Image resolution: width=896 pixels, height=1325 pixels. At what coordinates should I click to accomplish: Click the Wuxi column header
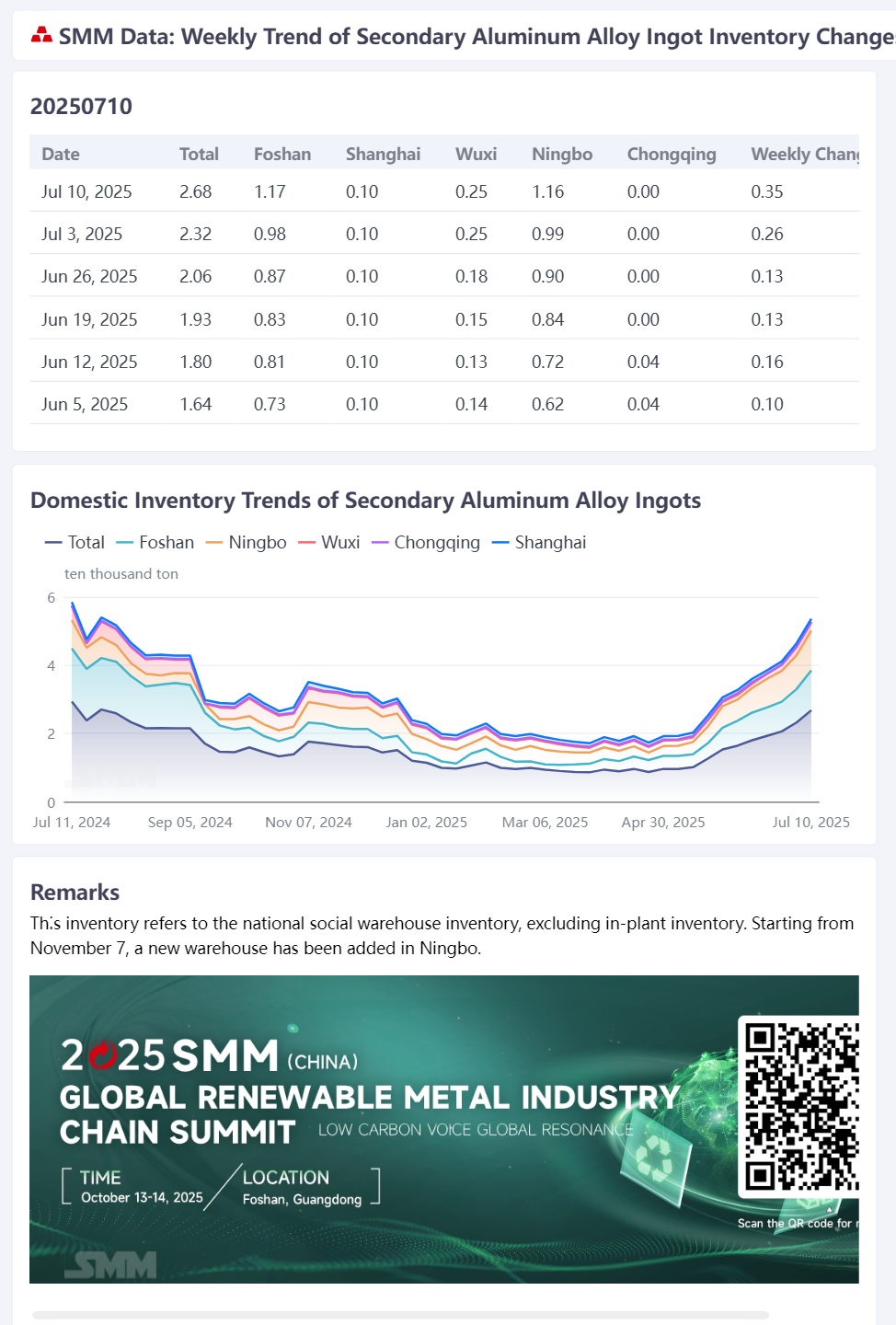point(476,154)
